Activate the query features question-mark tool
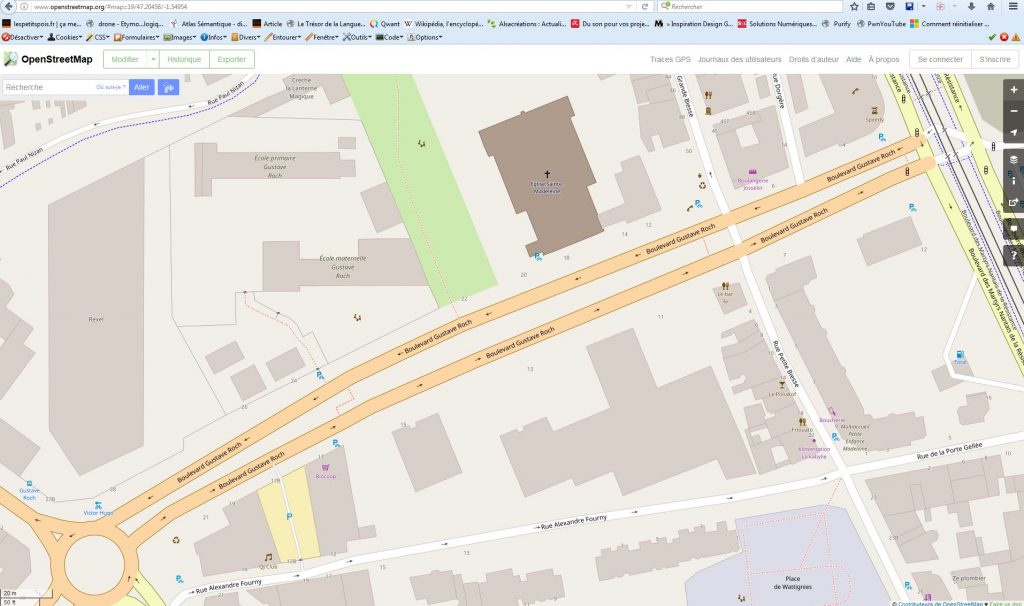Screen dimensions: 1024x606 tap(1013, 255)
